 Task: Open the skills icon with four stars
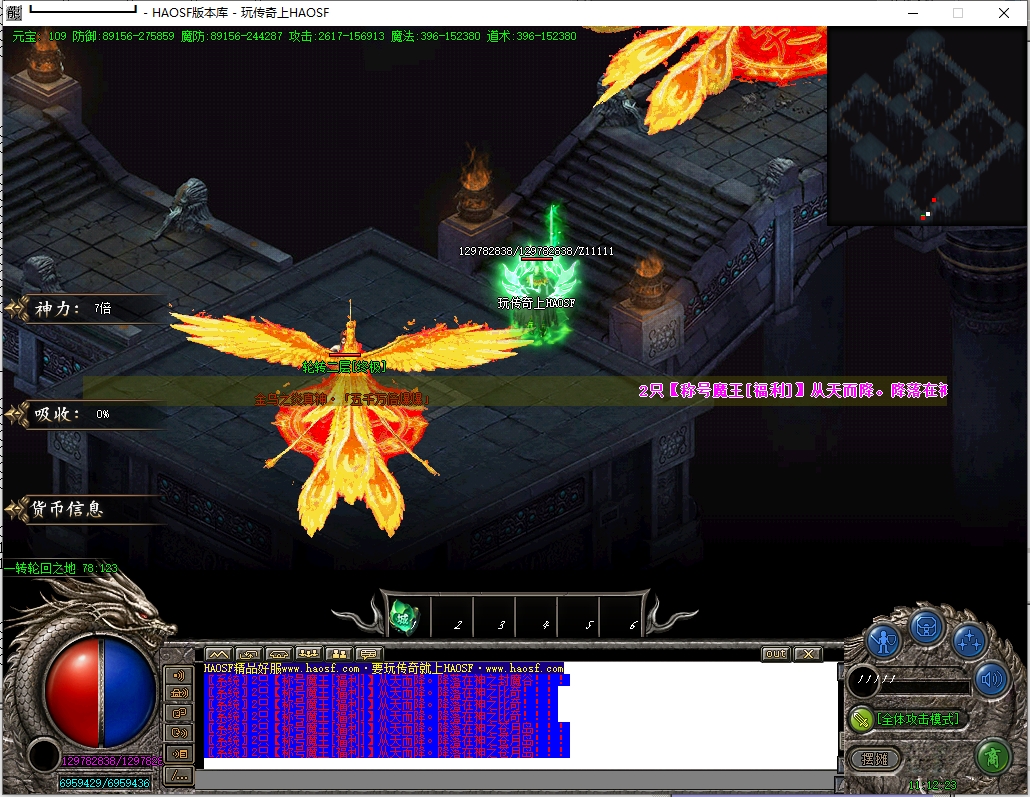pos(969,641)
